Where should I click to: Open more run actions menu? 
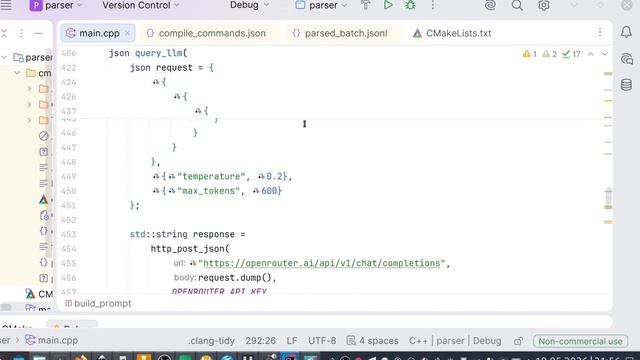click(433, 5)
